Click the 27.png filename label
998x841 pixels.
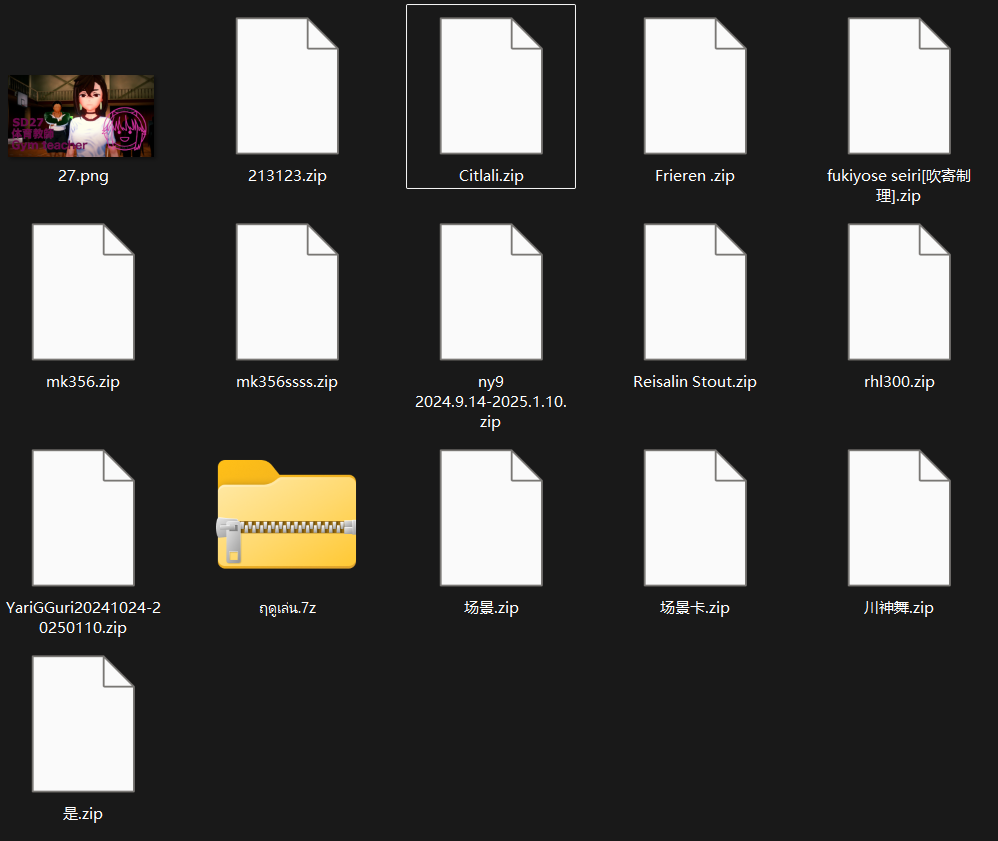(83, 176)
